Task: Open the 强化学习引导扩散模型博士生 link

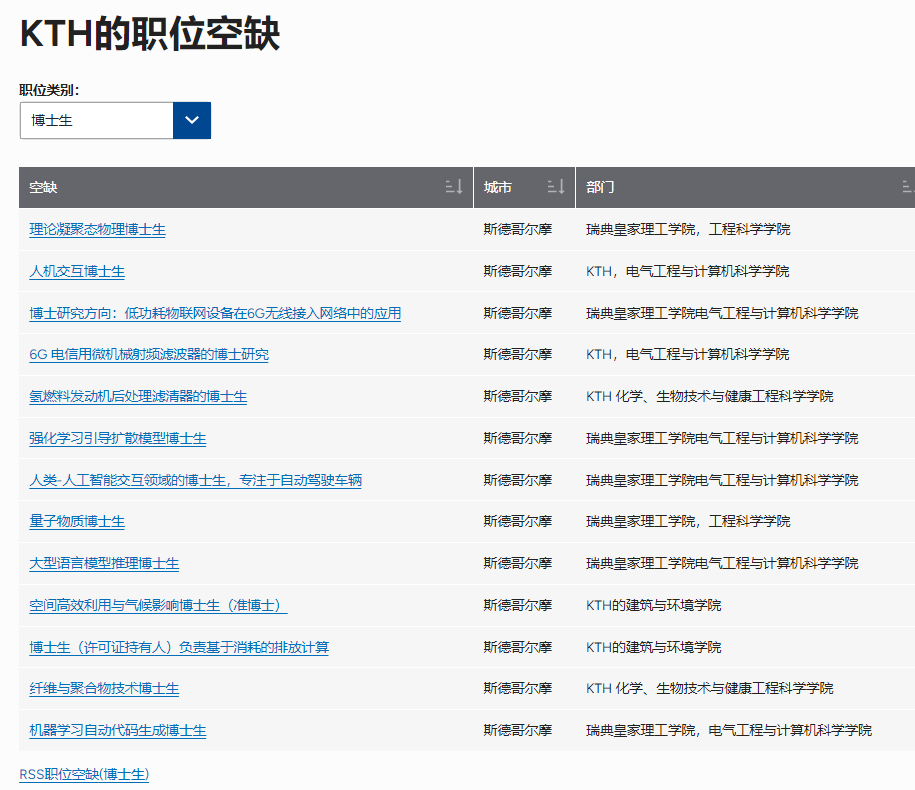Action: 118,438
